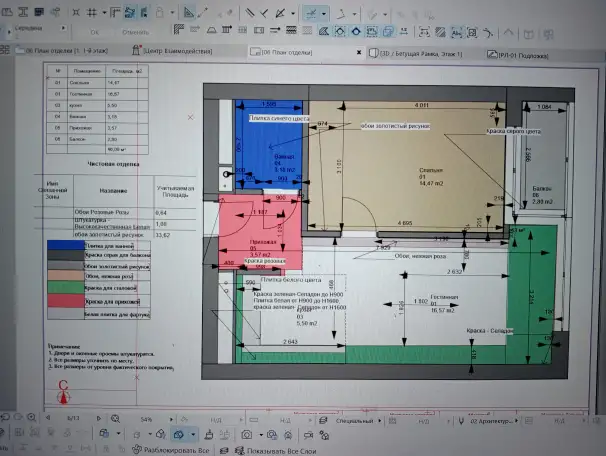Expand the 54% zoom level arrow

[x=171, y=419]
